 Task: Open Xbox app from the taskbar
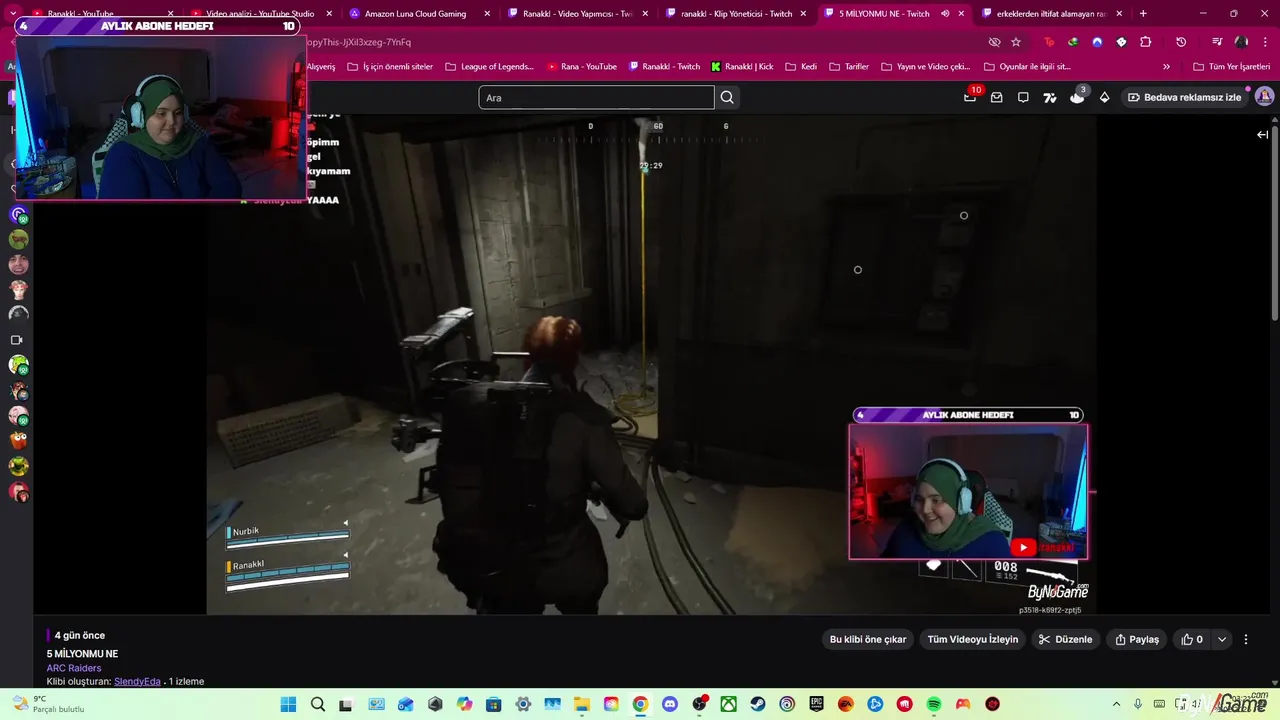(729, 704)
